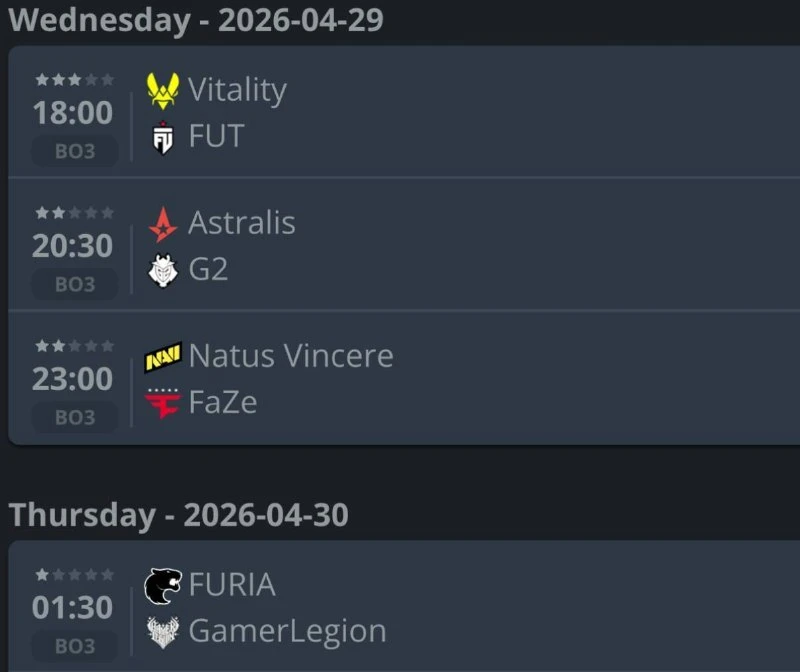Open the Natus Vincere team name
This screenshot has height=672, width=800.
click(291, 356)
